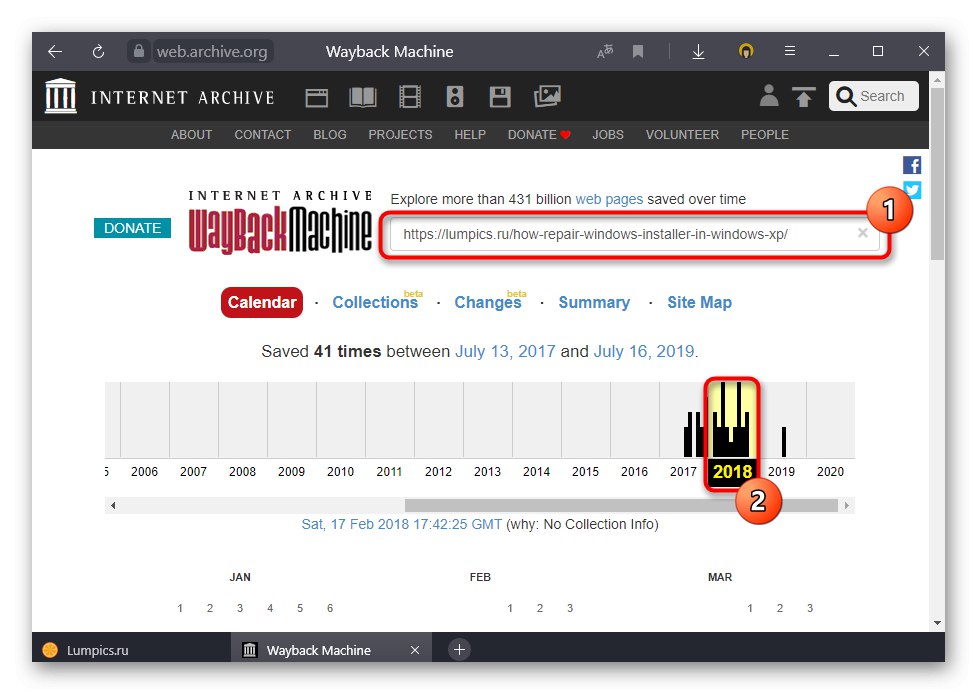This screenshot has height=694, width=977.
Task: Click the Wayback Machine logo
Action: (x=280, y=223)
